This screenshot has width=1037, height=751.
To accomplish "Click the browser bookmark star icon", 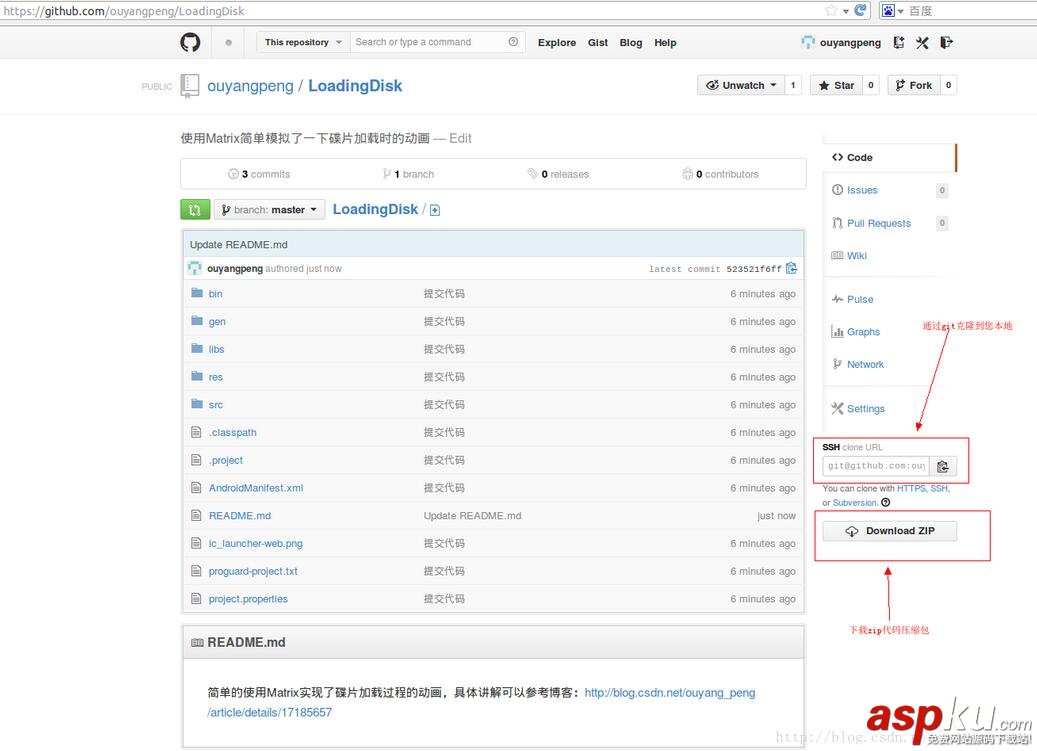I will point(831,10).
